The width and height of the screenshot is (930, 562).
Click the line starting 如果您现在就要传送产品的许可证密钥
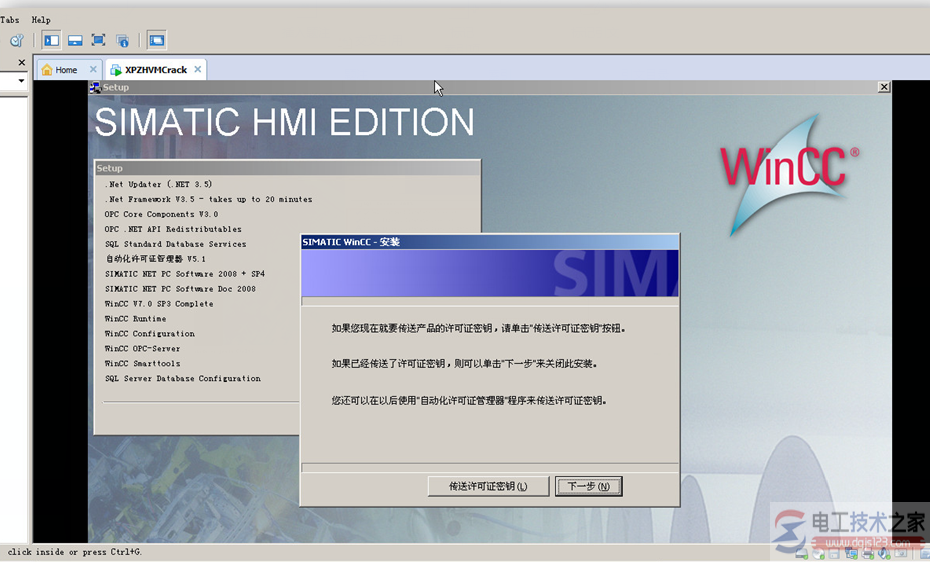(479, 328)
